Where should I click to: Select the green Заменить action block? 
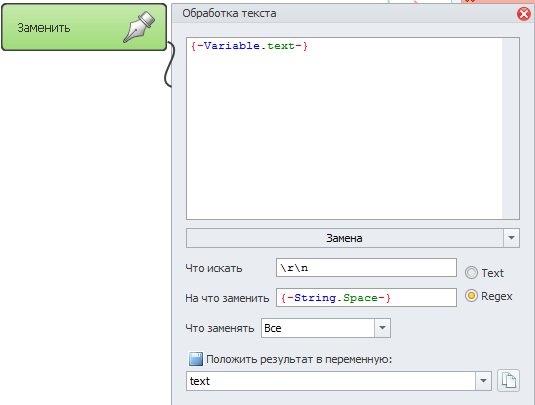pos(84,27)
